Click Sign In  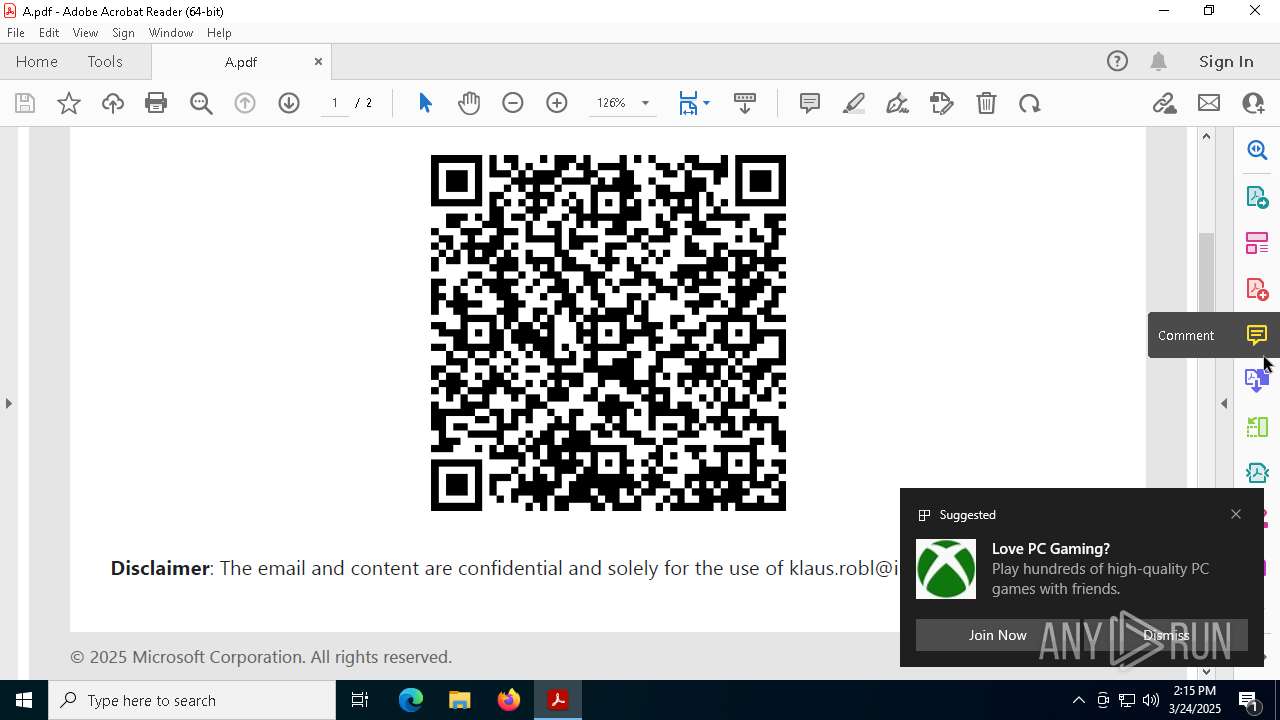pos(1226,62)
